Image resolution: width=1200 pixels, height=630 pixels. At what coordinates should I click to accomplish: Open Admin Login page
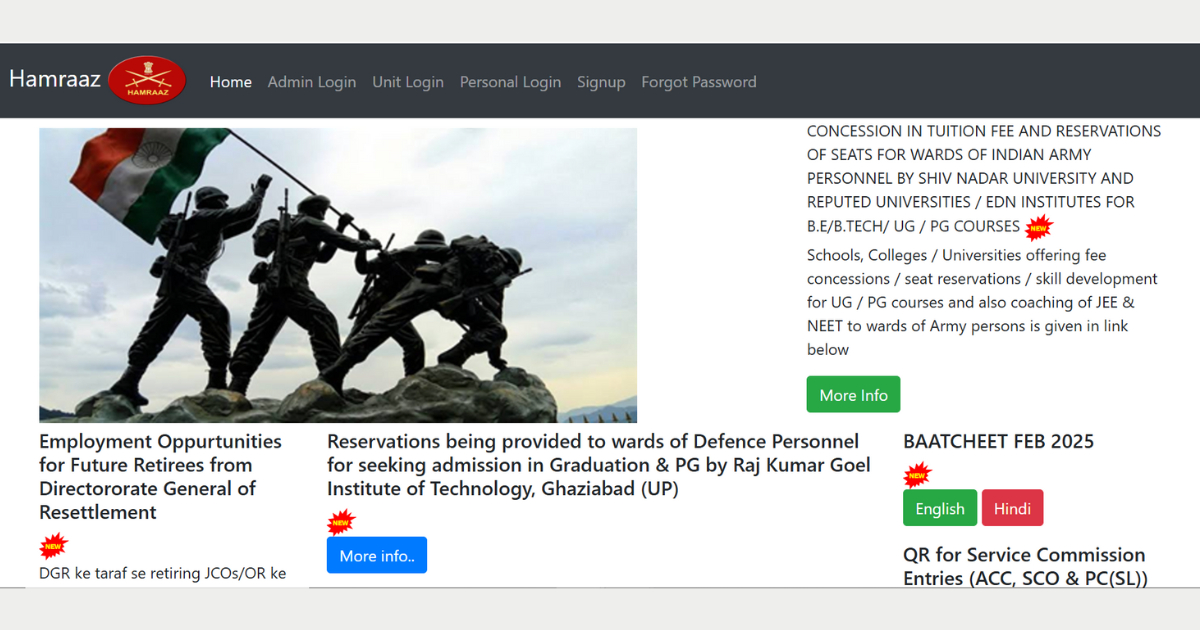(x=312, y=82)
